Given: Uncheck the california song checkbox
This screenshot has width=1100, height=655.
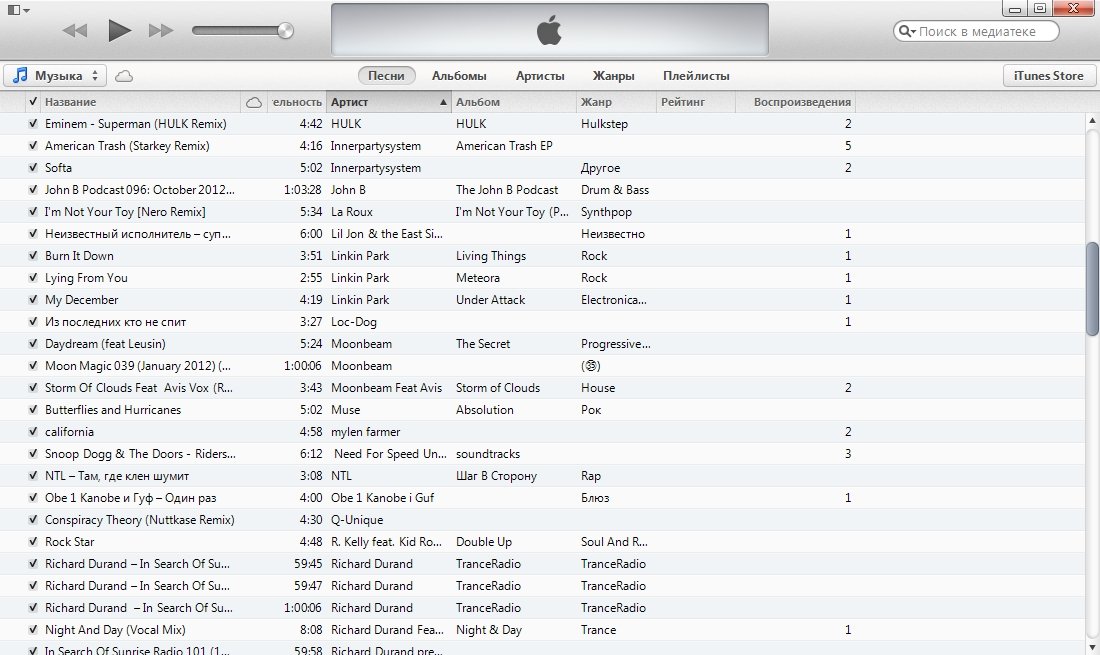Looking at the screenshot, I should click(32, 431).
